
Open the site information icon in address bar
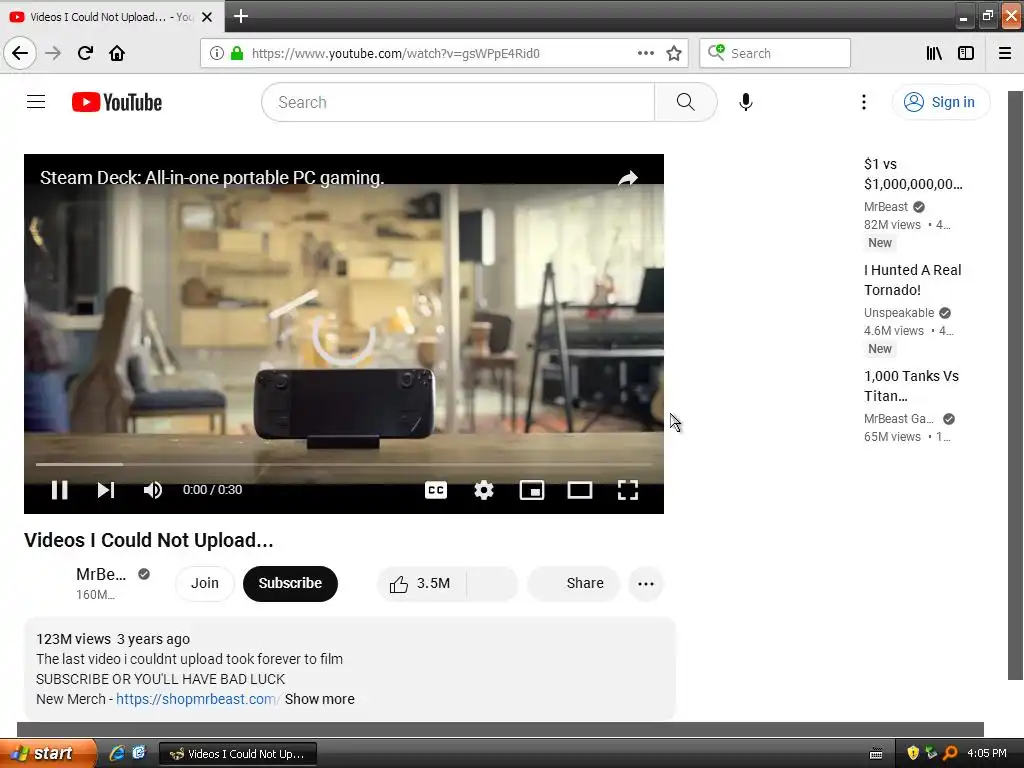click(x=217, y=53)
